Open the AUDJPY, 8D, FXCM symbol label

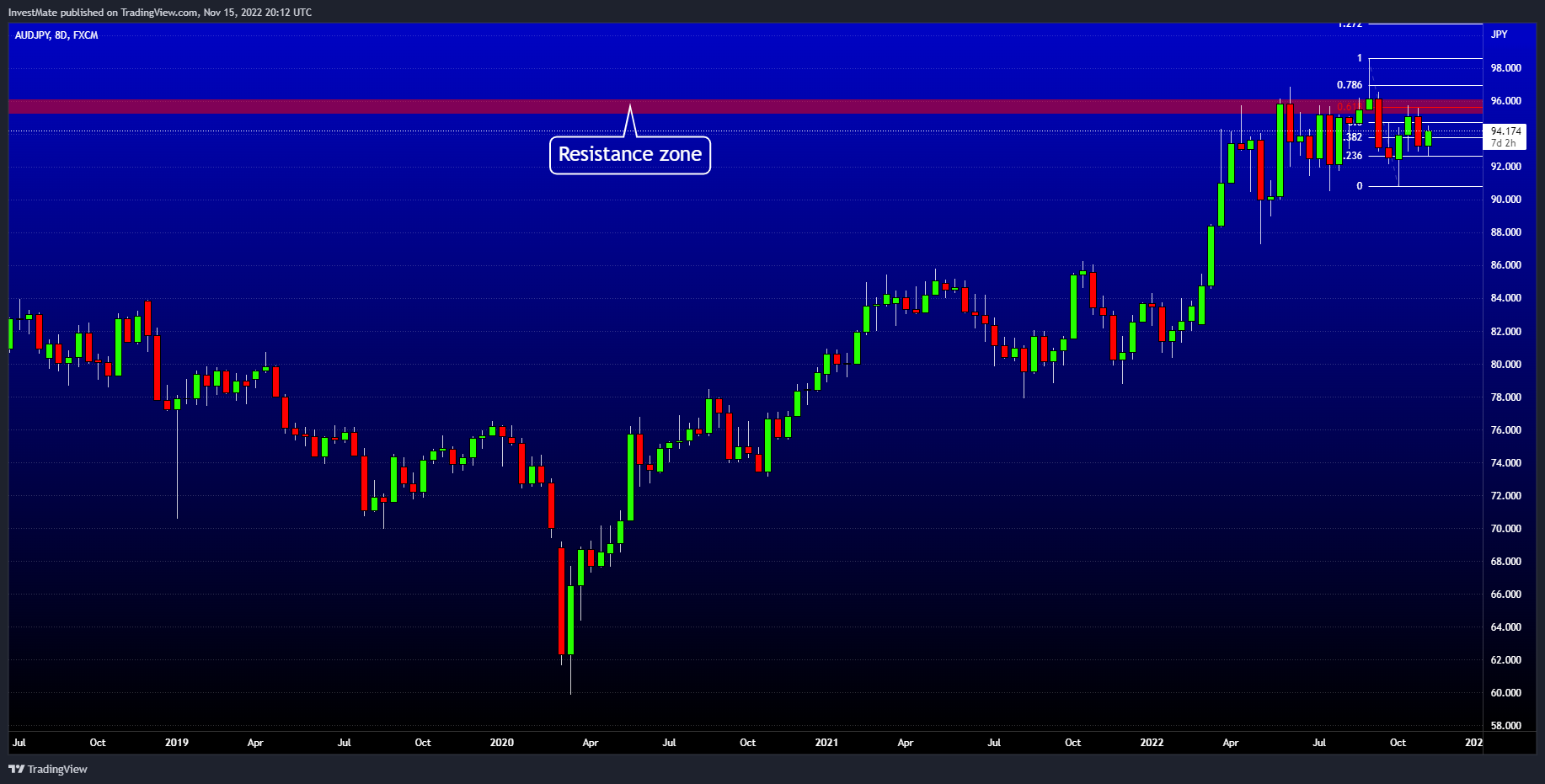point(56,35)
